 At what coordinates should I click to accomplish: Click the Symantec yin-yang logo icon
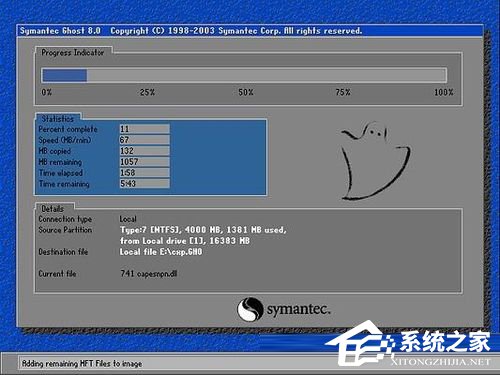point(250,309)
